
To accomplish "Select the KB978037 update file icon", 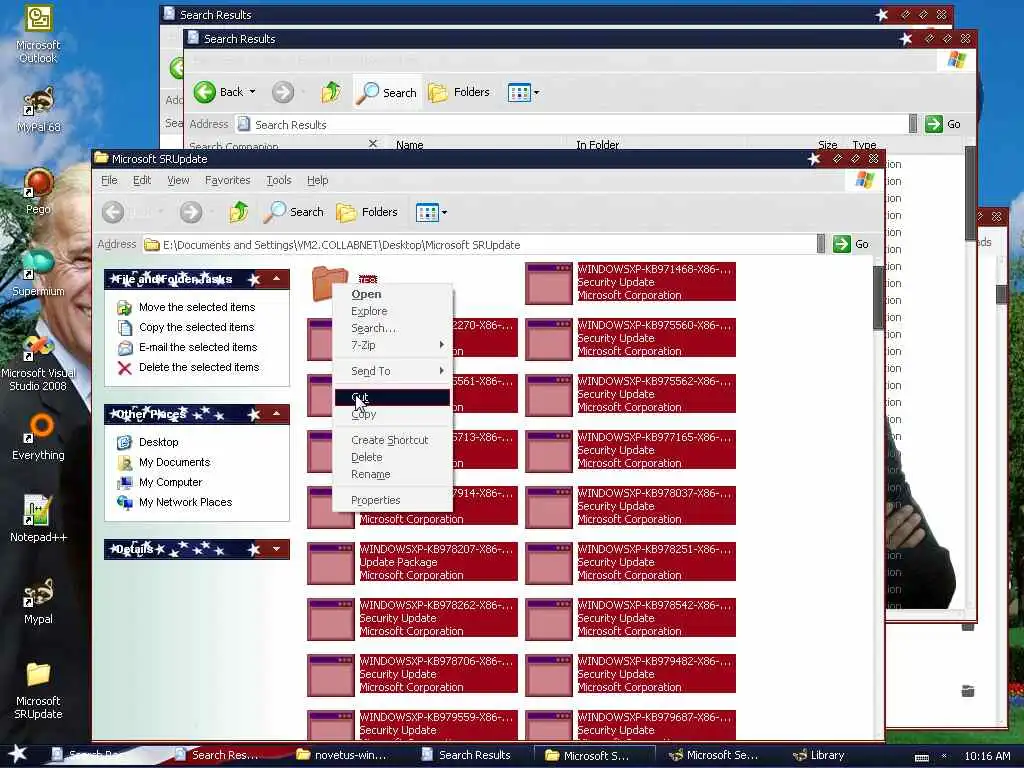I will 549,507.
